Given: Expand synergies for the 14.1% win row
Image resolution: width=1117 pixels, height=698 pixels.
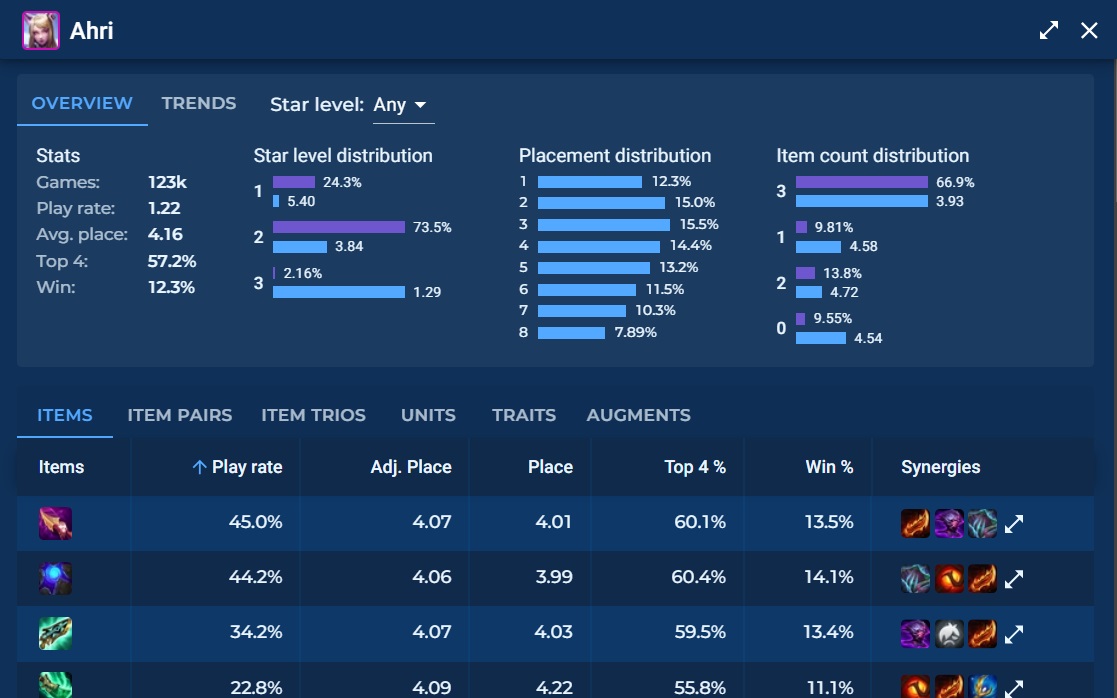Looking at the screenshot, I should (1014, 579).
